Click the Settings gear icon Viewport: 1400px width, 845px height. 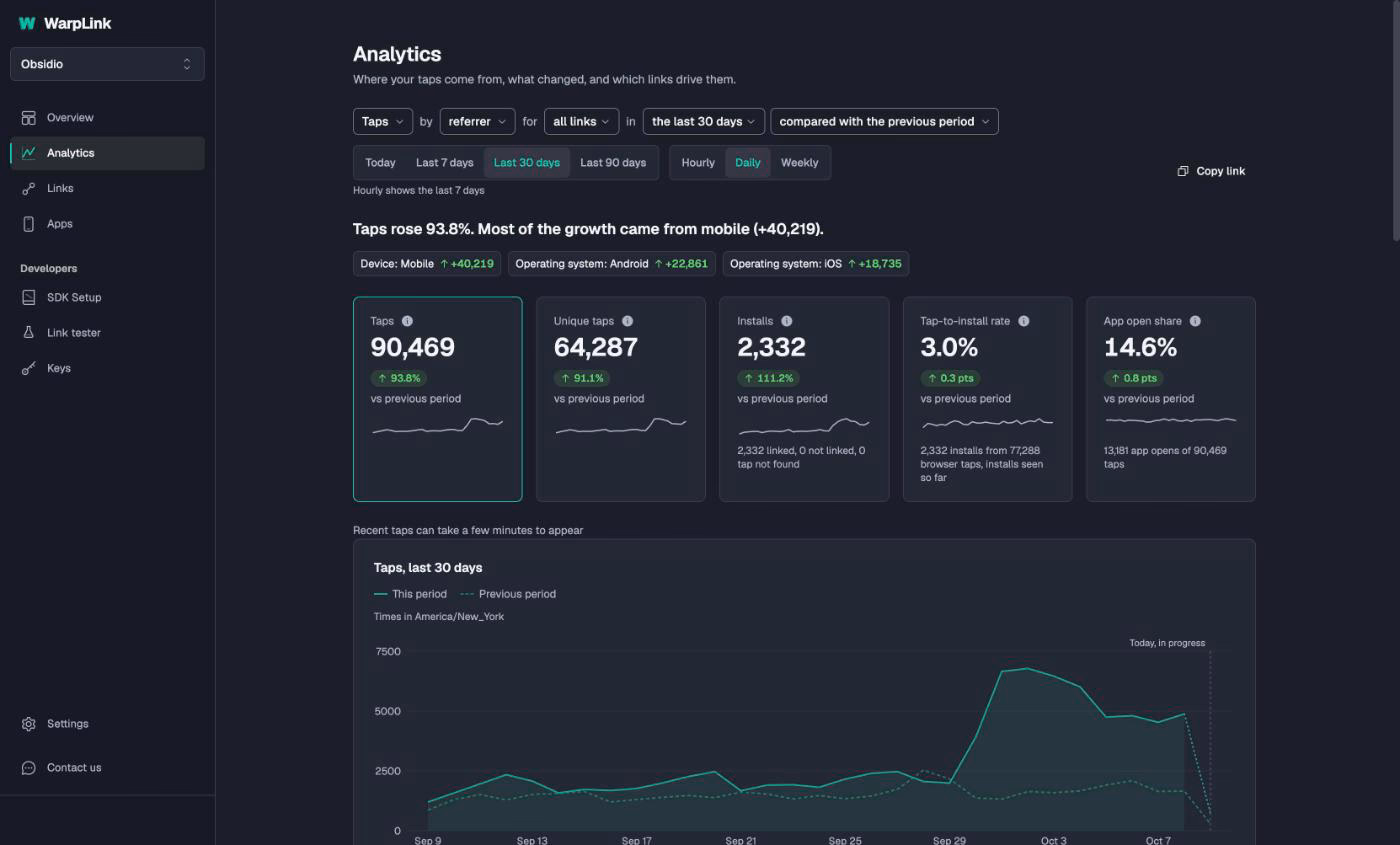29,724
